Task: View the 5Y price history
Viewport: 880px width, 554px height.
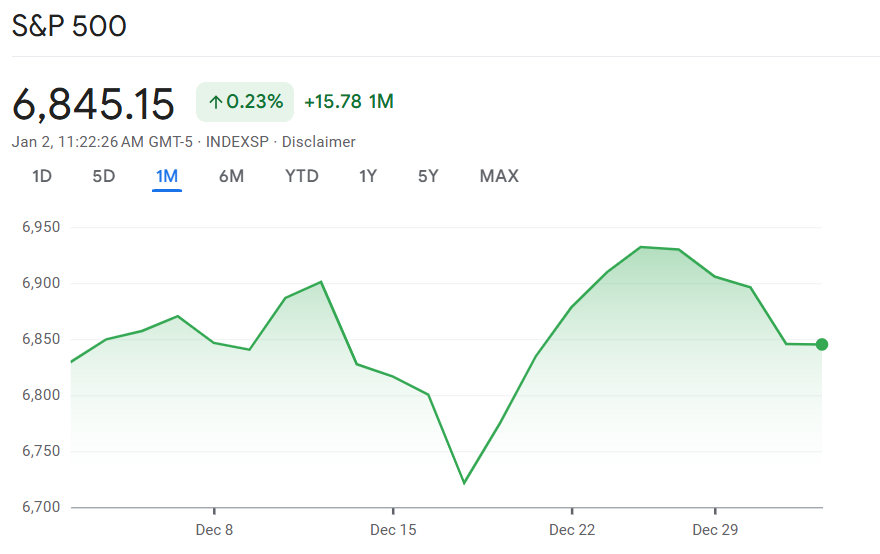Action: pos(428,177)
